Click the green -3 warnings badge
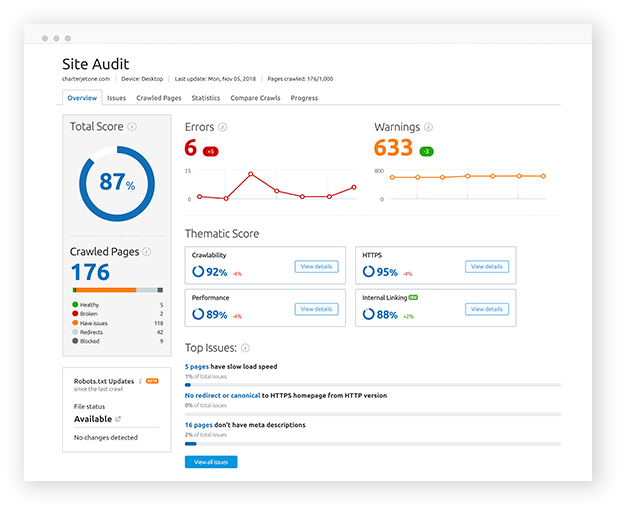This screenshot has height=512, width=625. 426,151
